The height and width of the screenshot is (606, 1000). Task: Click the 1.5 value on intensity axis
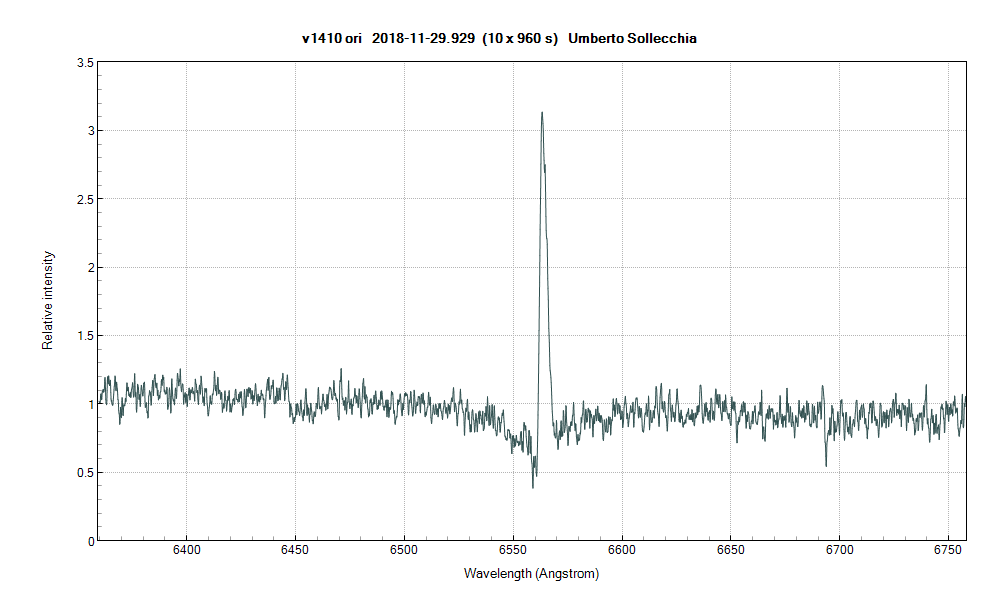coord(86,336)
